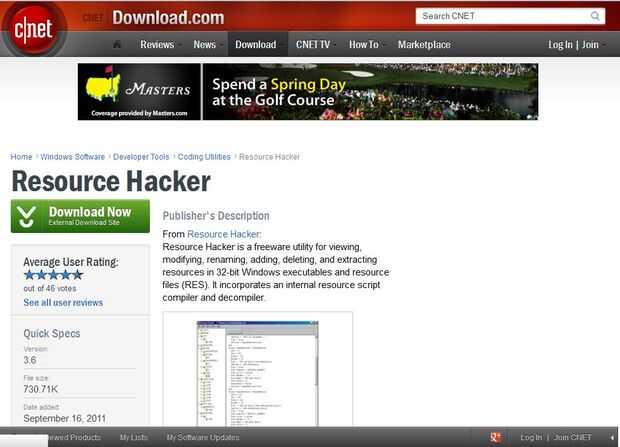
Task: Open My Lists in bottom bar
Action: (134, 437)
